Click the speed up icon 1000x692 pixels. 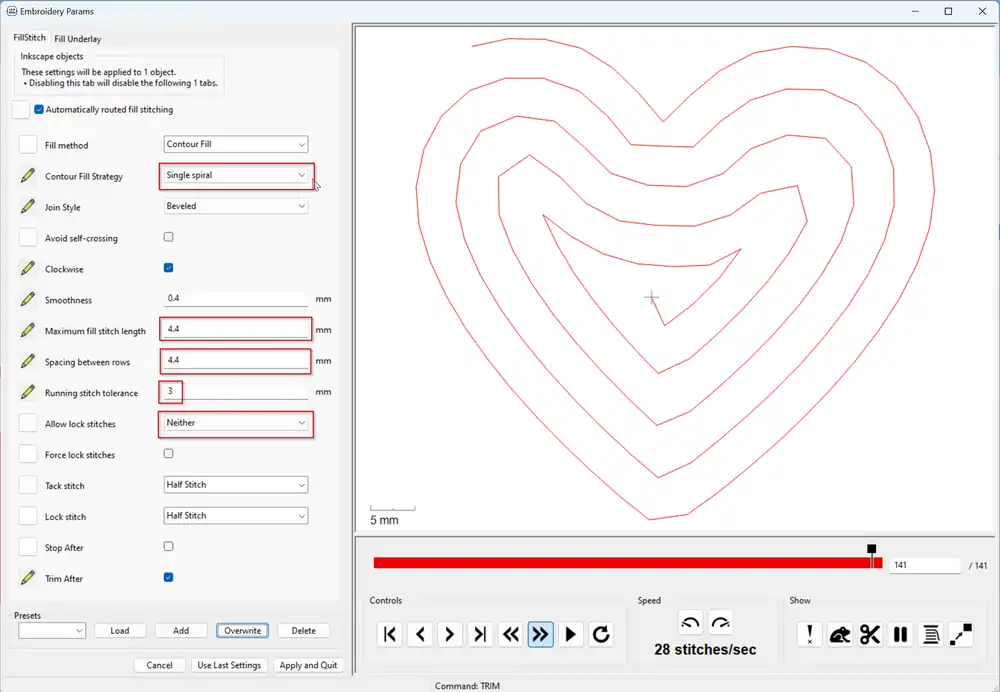tap(721, 623)
